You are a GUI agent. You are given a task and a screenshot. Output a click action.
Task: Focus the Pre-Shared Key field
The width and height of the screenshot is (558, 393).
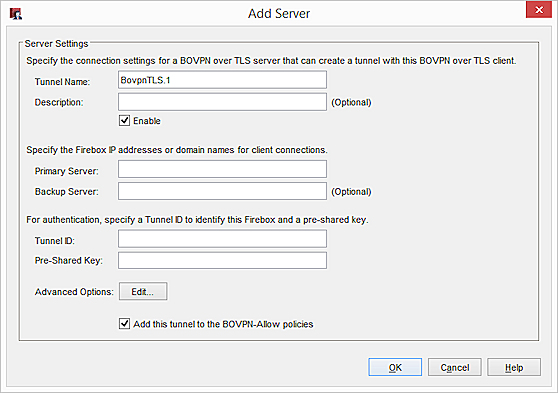(x=222, y=261)
